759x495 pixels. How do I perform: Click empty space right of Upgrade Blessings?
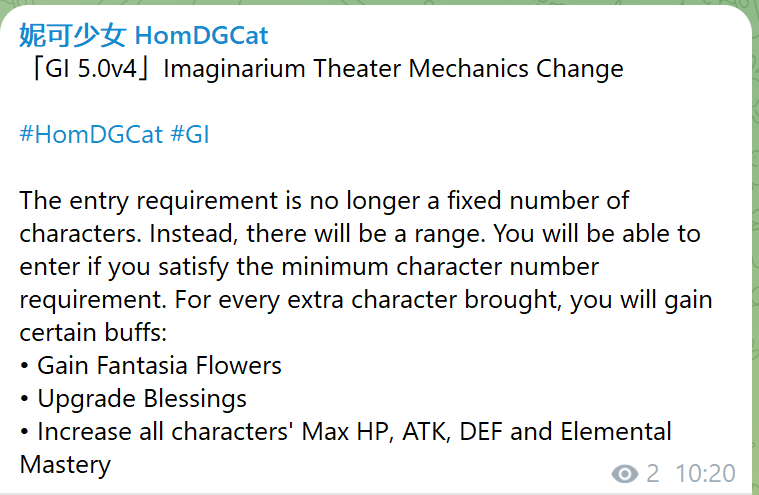[450, 399]
